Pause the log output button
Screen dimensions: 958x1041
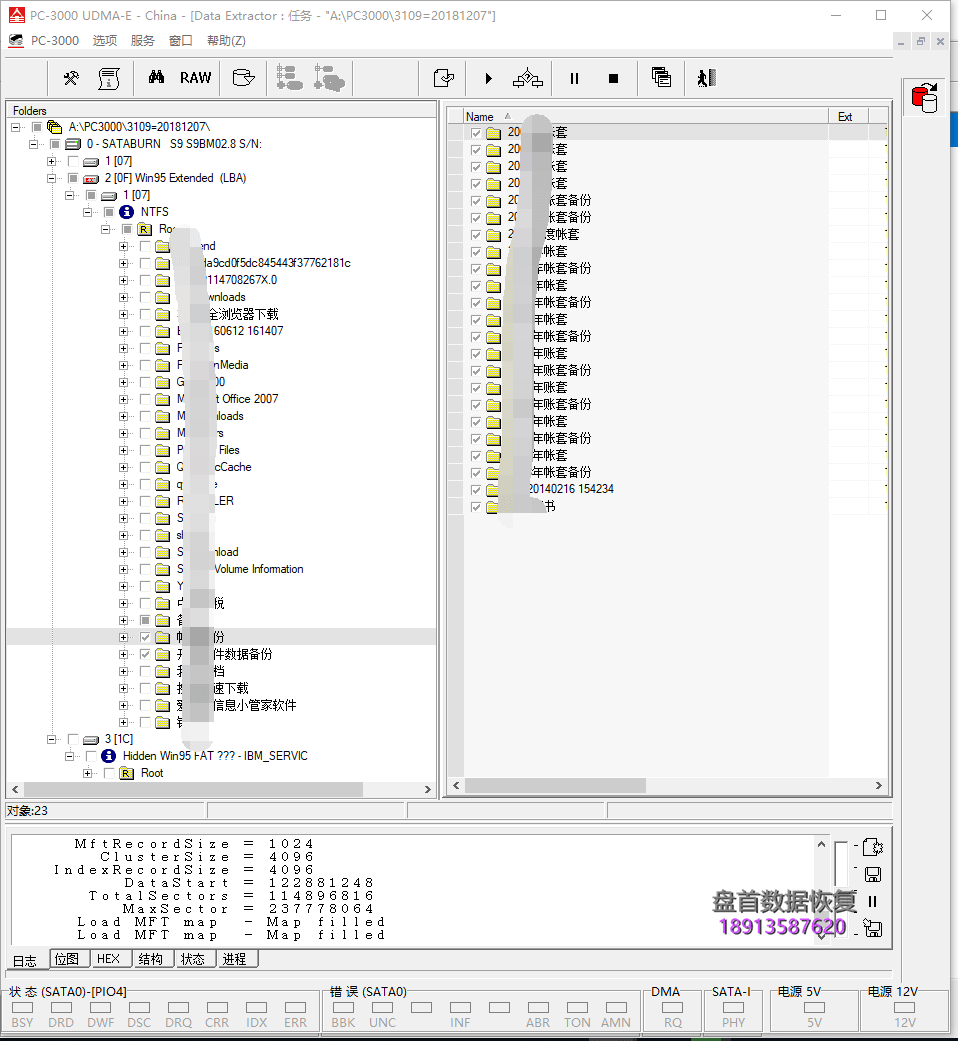[873, 901]
